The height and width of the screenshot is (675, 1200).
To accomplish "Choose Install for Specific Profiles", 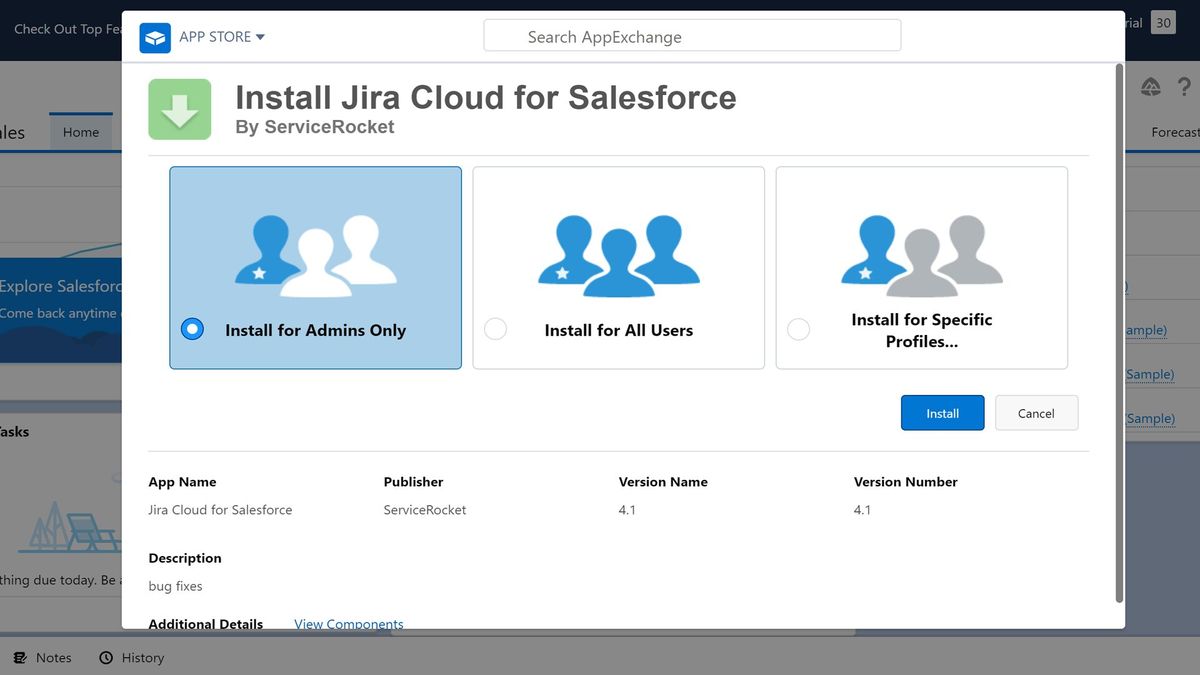I will click(798, 328).
